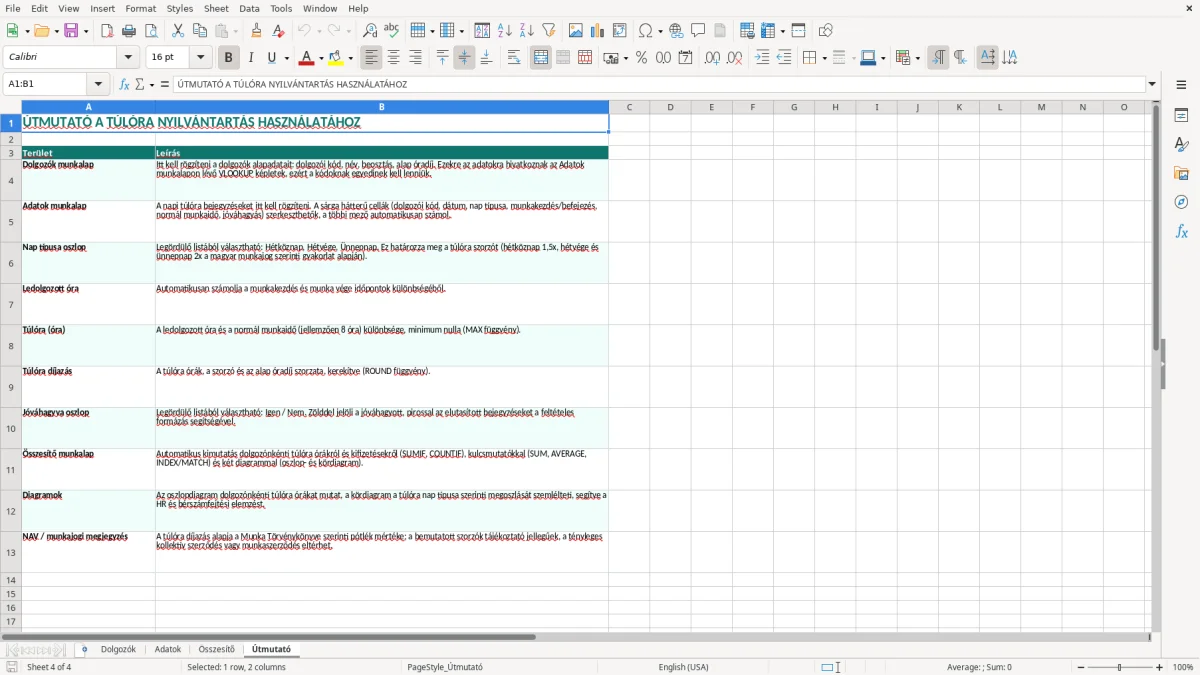The image size is (1200, 675).
Task: Select the Clone Formatting paintbrush
Action: coord(257,31)
